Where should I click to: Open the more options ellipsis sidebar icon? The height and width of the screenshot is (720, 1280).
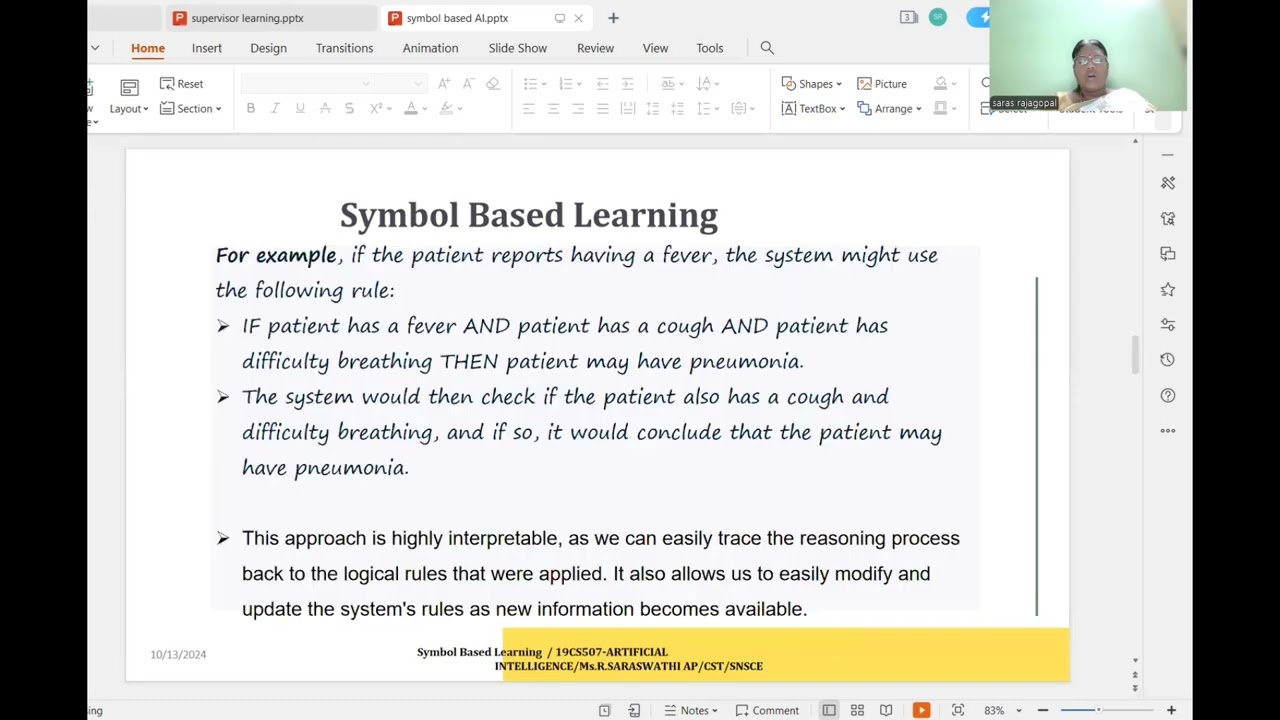click(1168, 431)
